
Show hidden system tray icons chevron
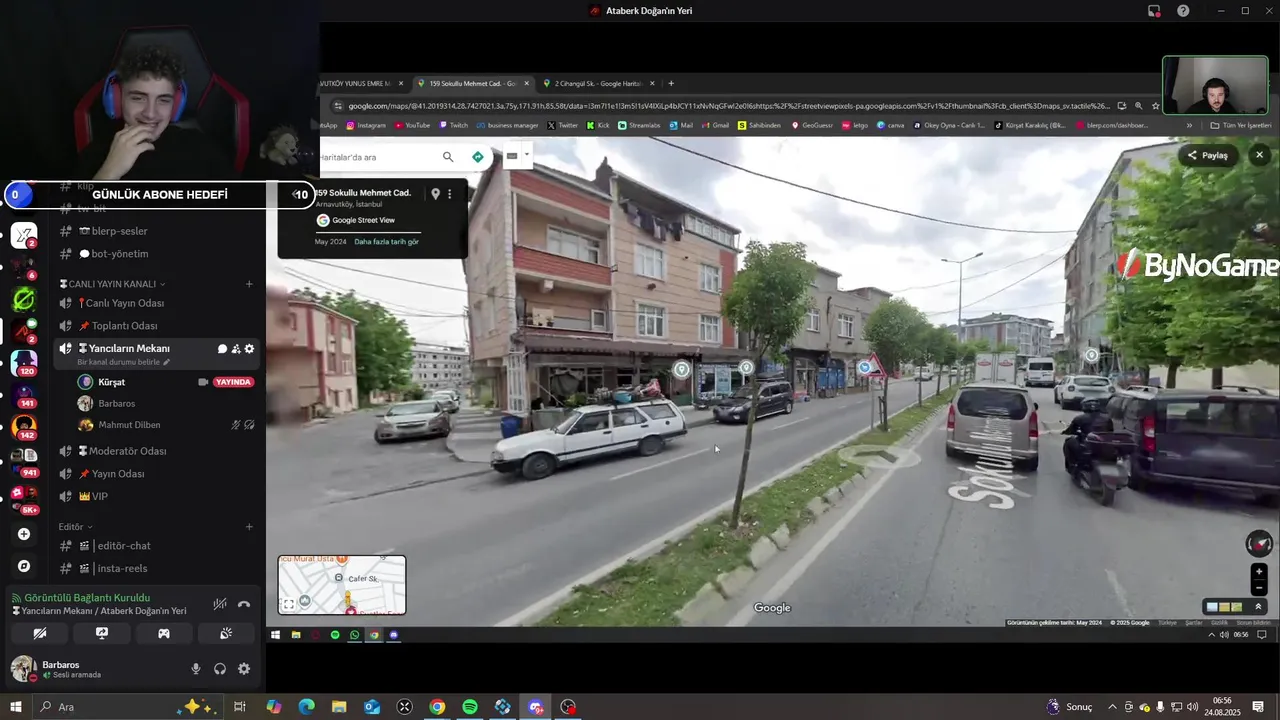point(1112,707)
